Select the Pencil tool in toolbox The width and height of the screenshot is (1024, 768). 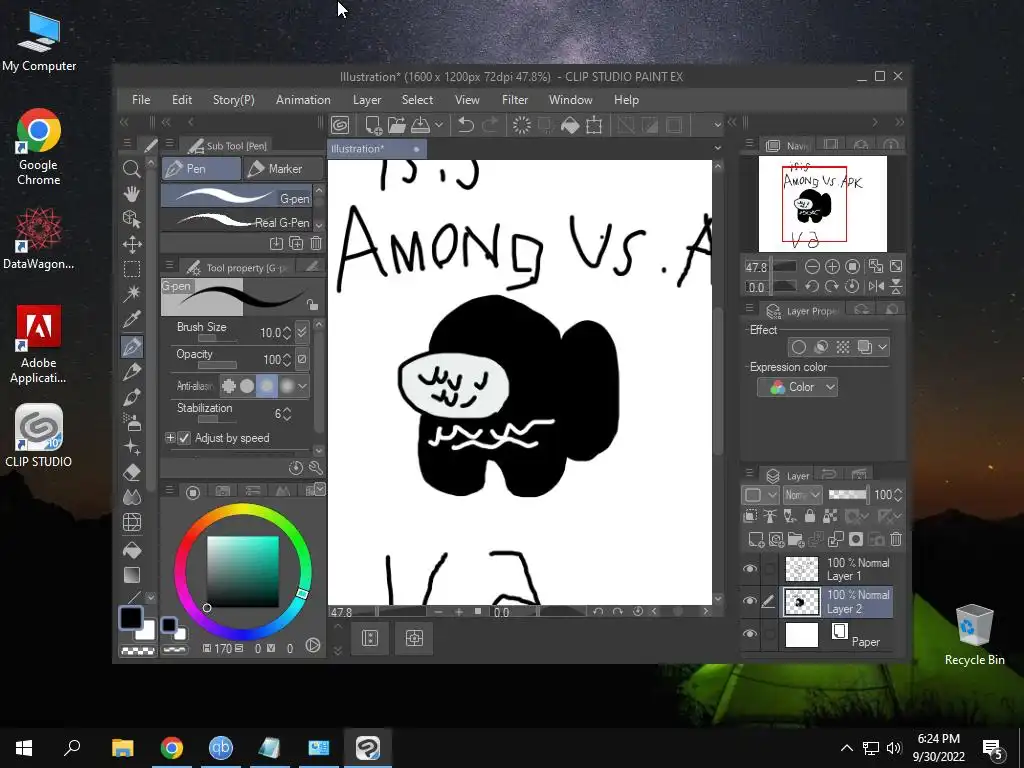(x=132, y=372)
